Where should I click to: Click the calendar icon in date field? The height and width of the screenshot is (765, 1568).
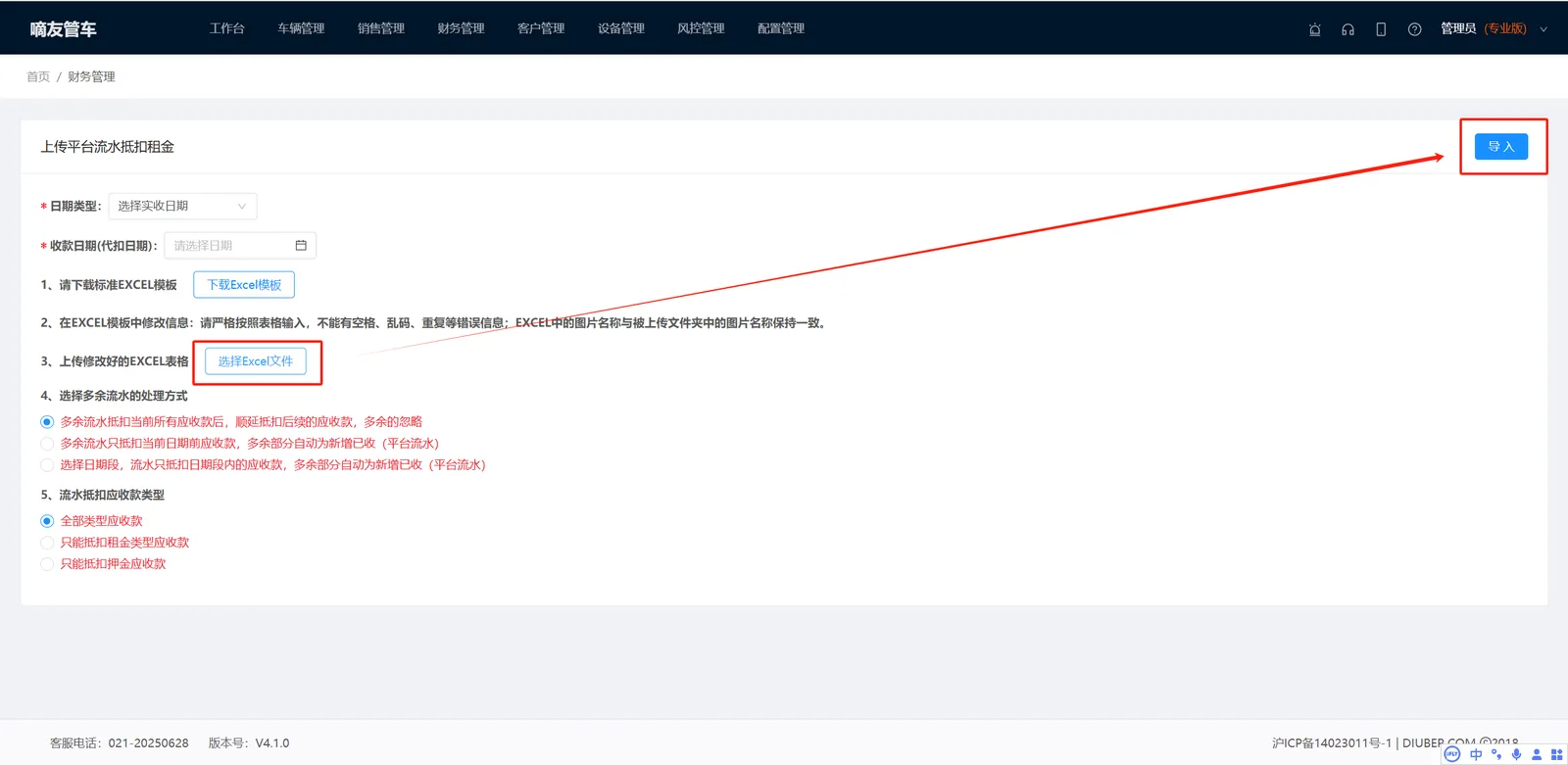click(x=301, y=245)
